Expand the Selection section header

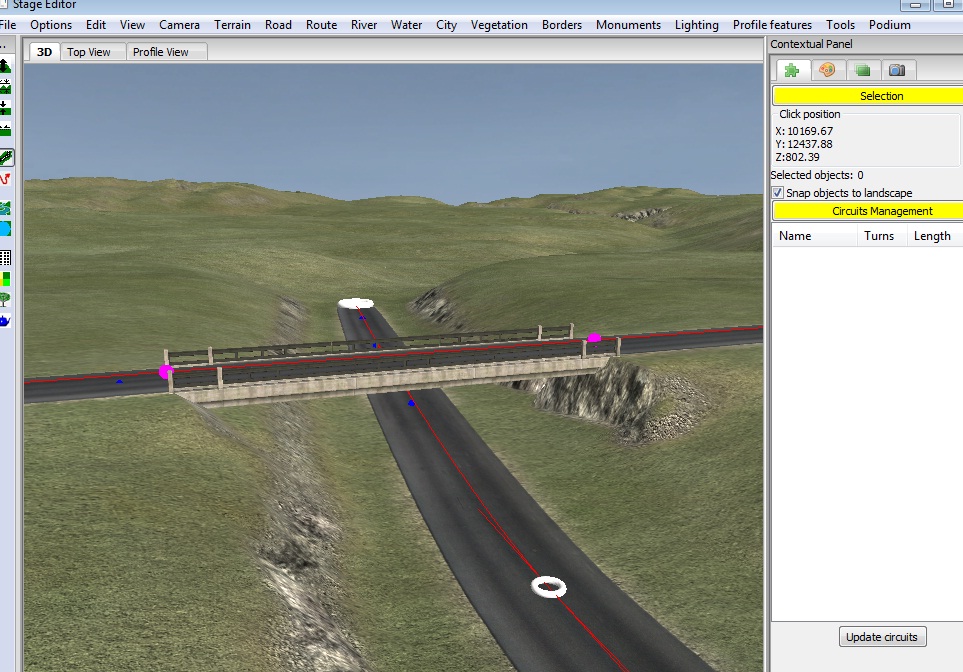(x=867, y=96)
